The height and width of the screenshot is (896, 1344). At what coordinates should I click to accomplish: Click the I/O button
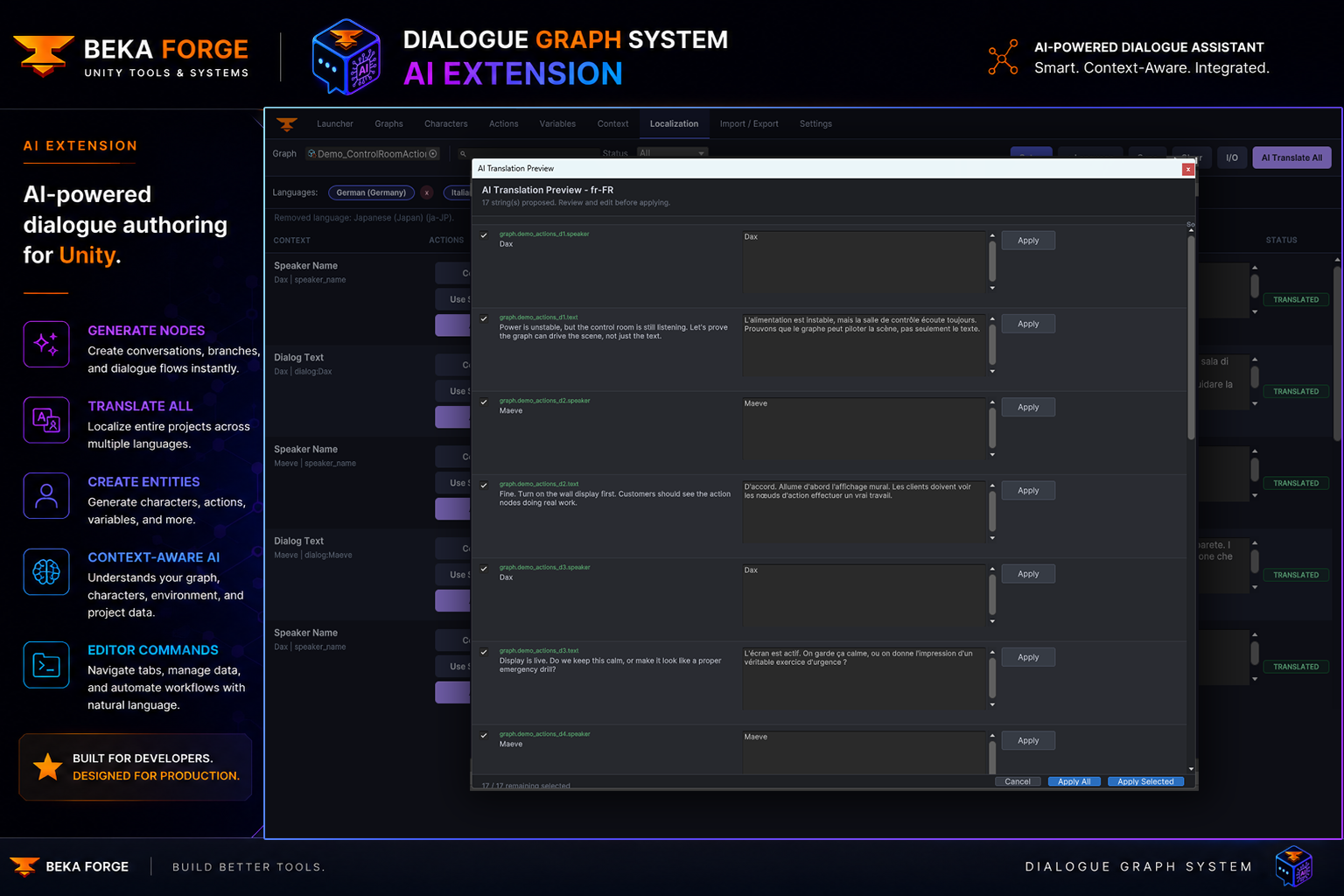[1232, 157]
